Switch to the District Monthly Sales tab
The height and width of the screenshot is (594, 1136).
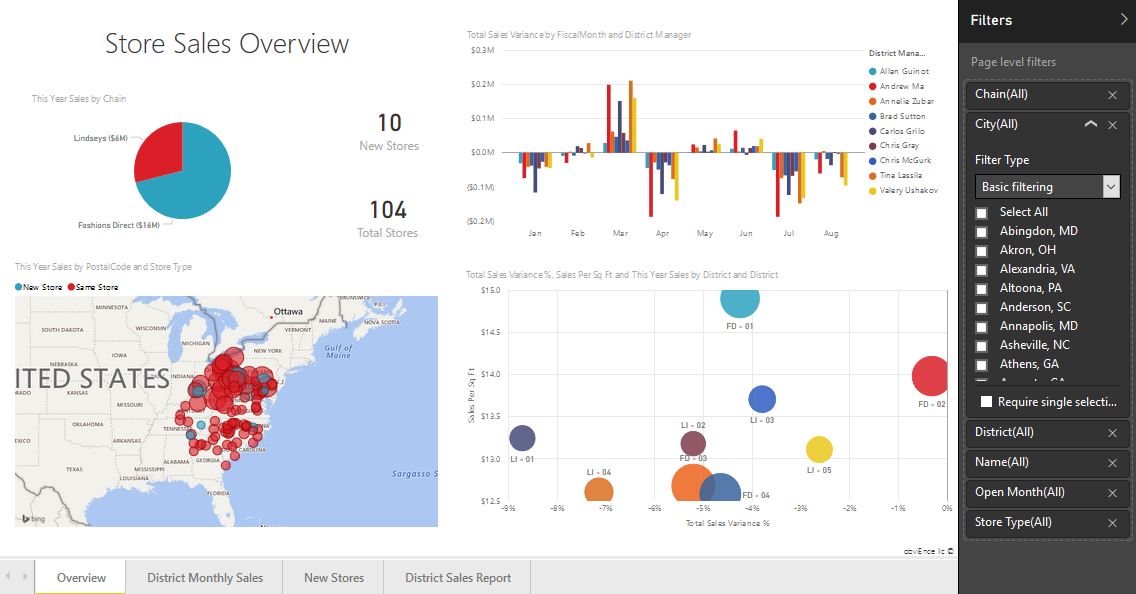point(204,577)
